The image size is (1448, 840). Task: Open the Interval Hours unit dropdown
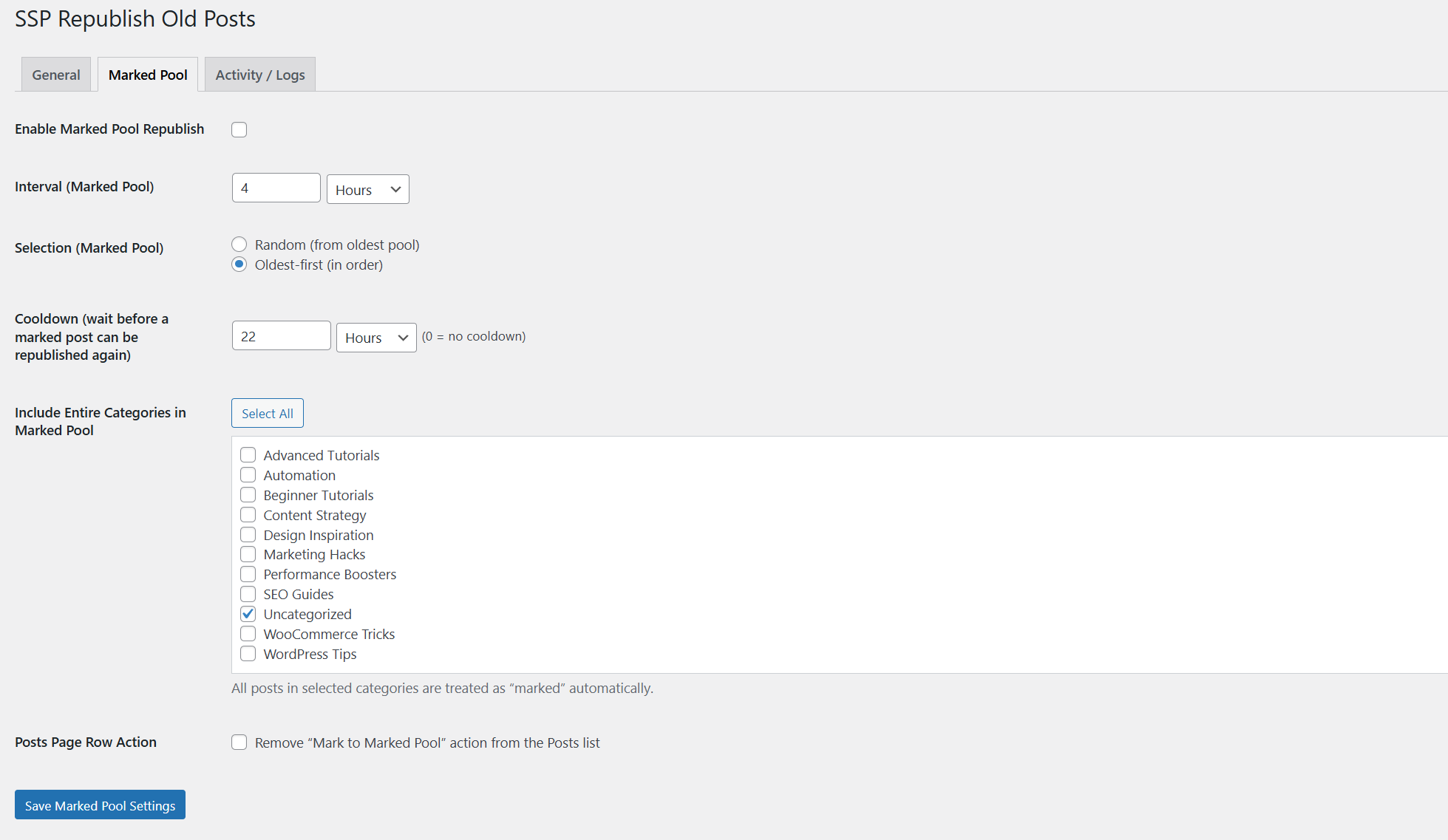367,190
